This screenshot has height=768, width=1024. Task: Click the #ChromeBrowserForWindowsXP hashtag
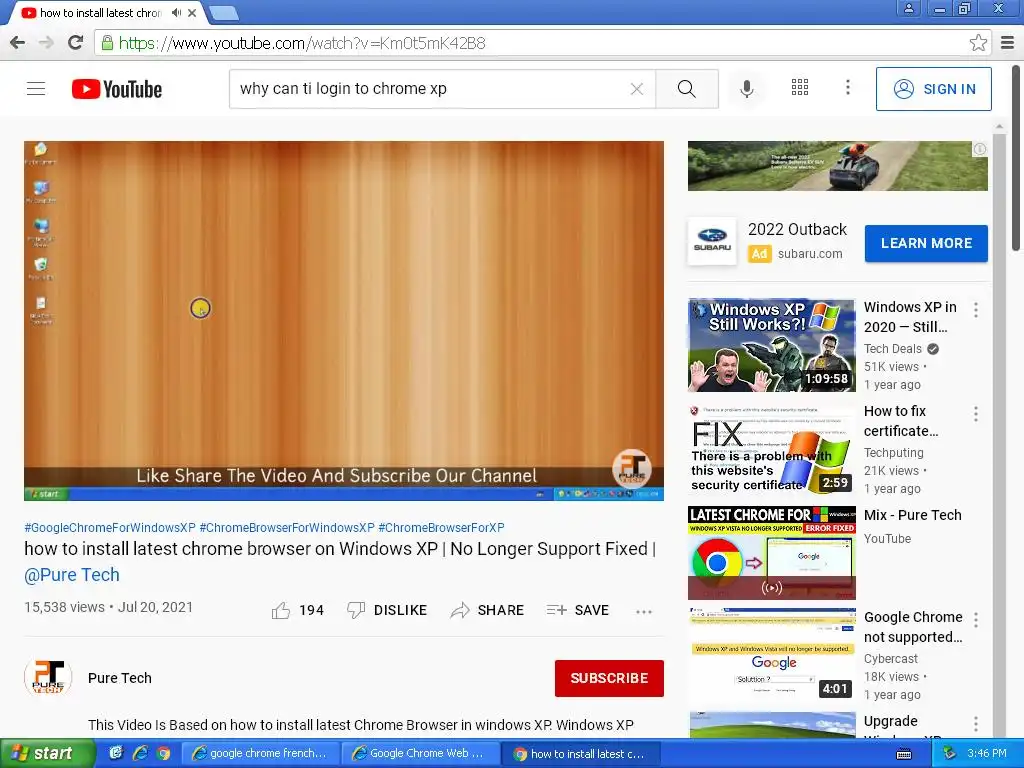click(287, 527)
